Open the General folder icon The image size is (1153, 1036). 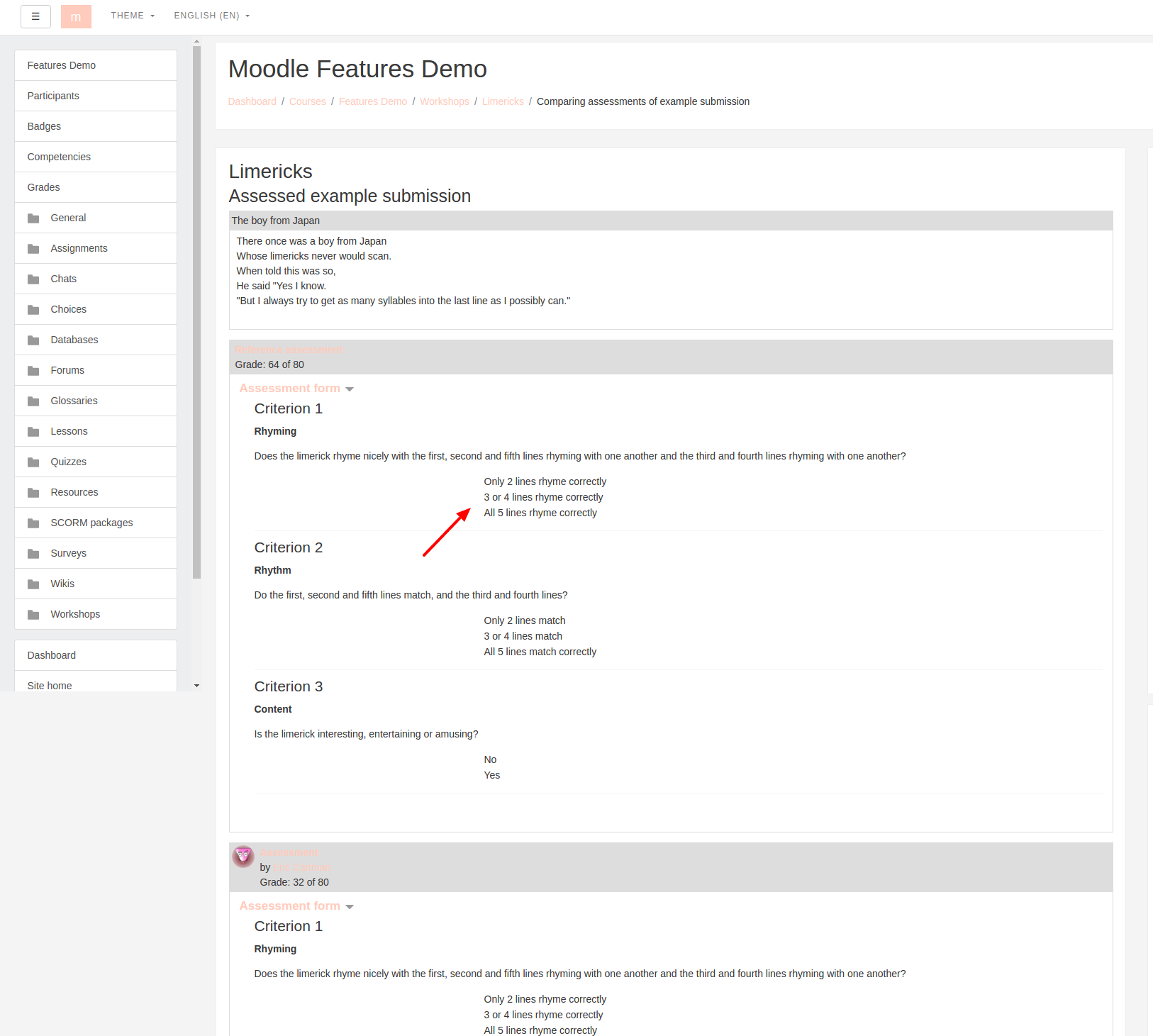[33, 218]
